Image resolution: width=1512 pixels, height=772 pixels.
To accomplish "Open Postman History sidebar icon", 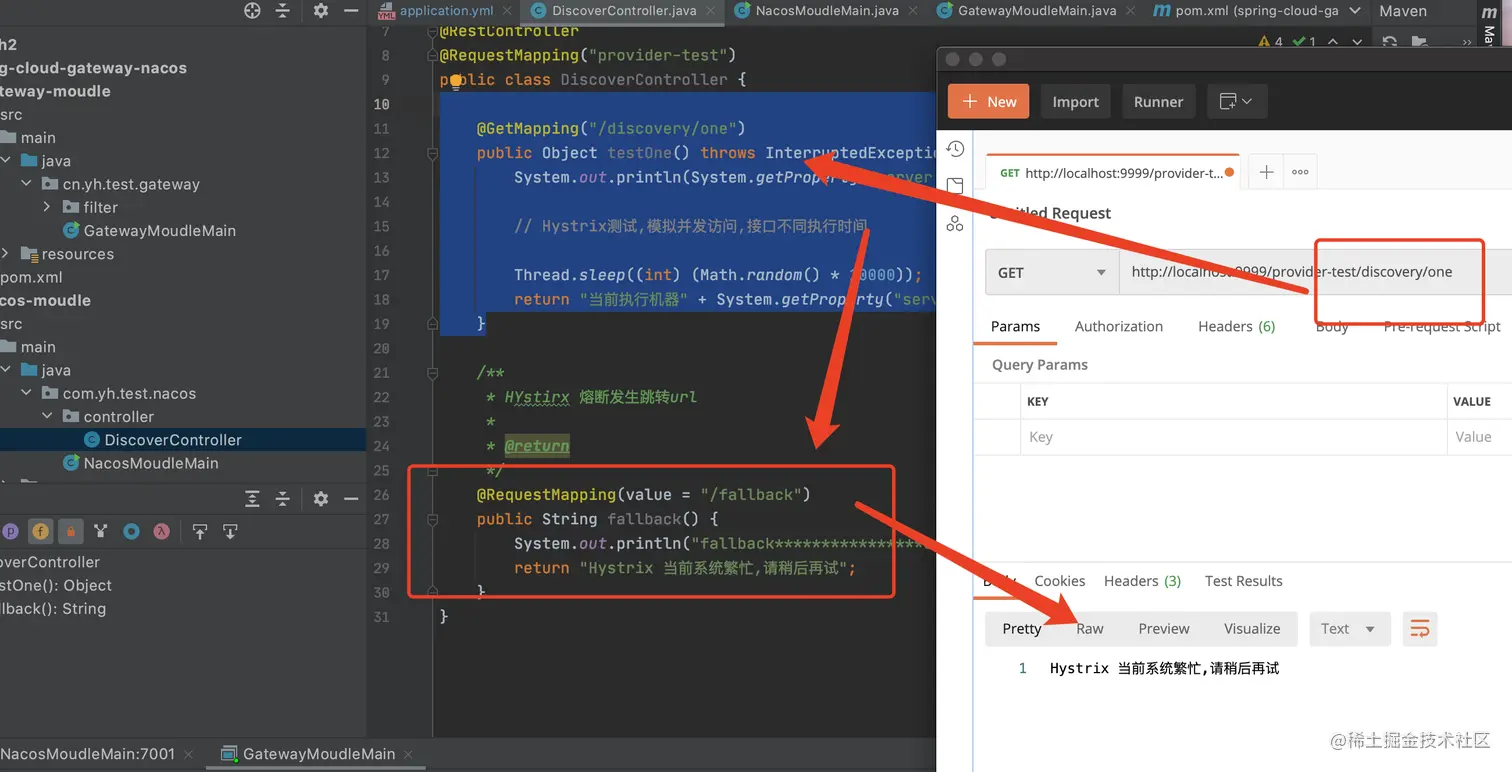I will 955,149.
